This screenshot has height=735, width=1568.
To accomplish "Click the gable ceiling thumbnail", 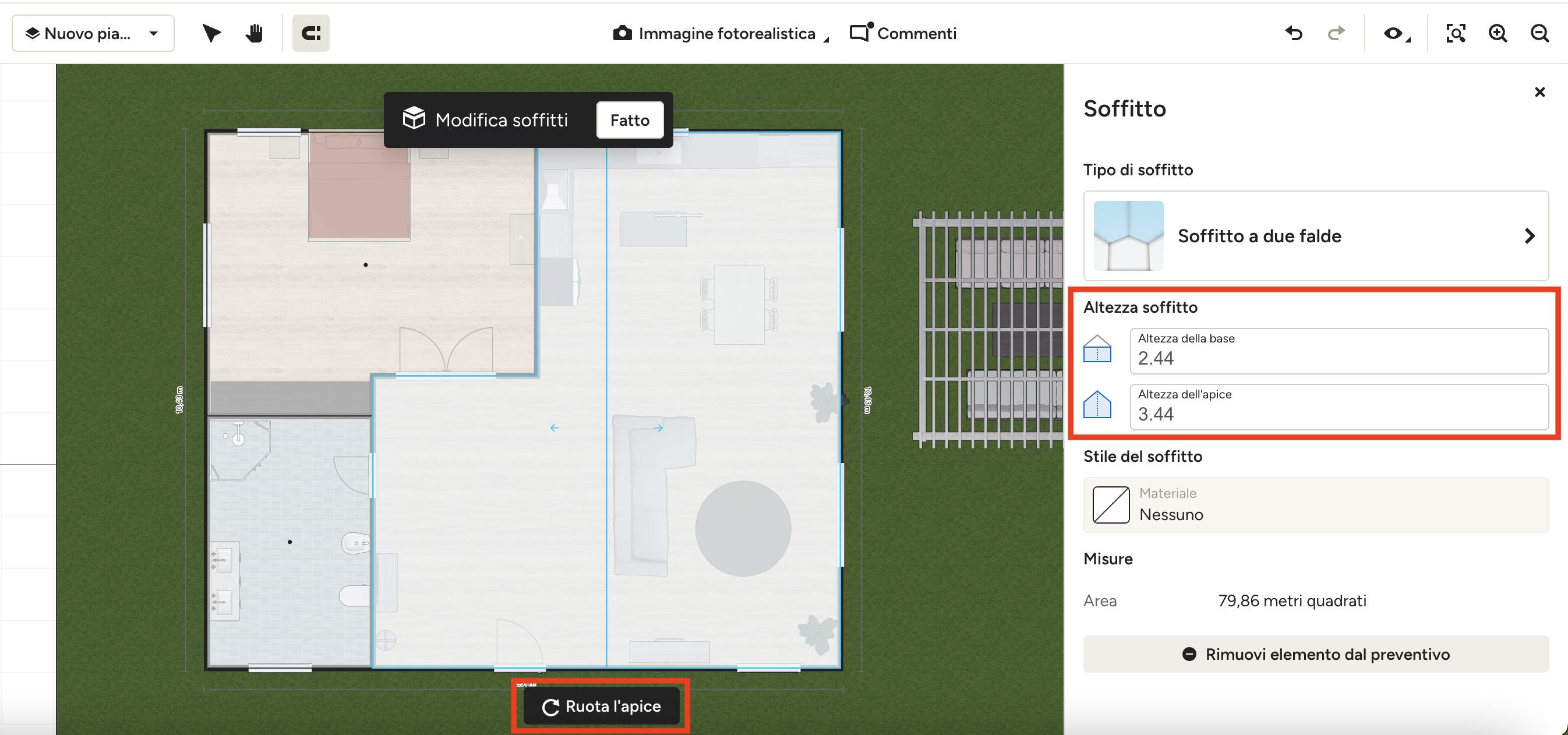I will 1128,235.
